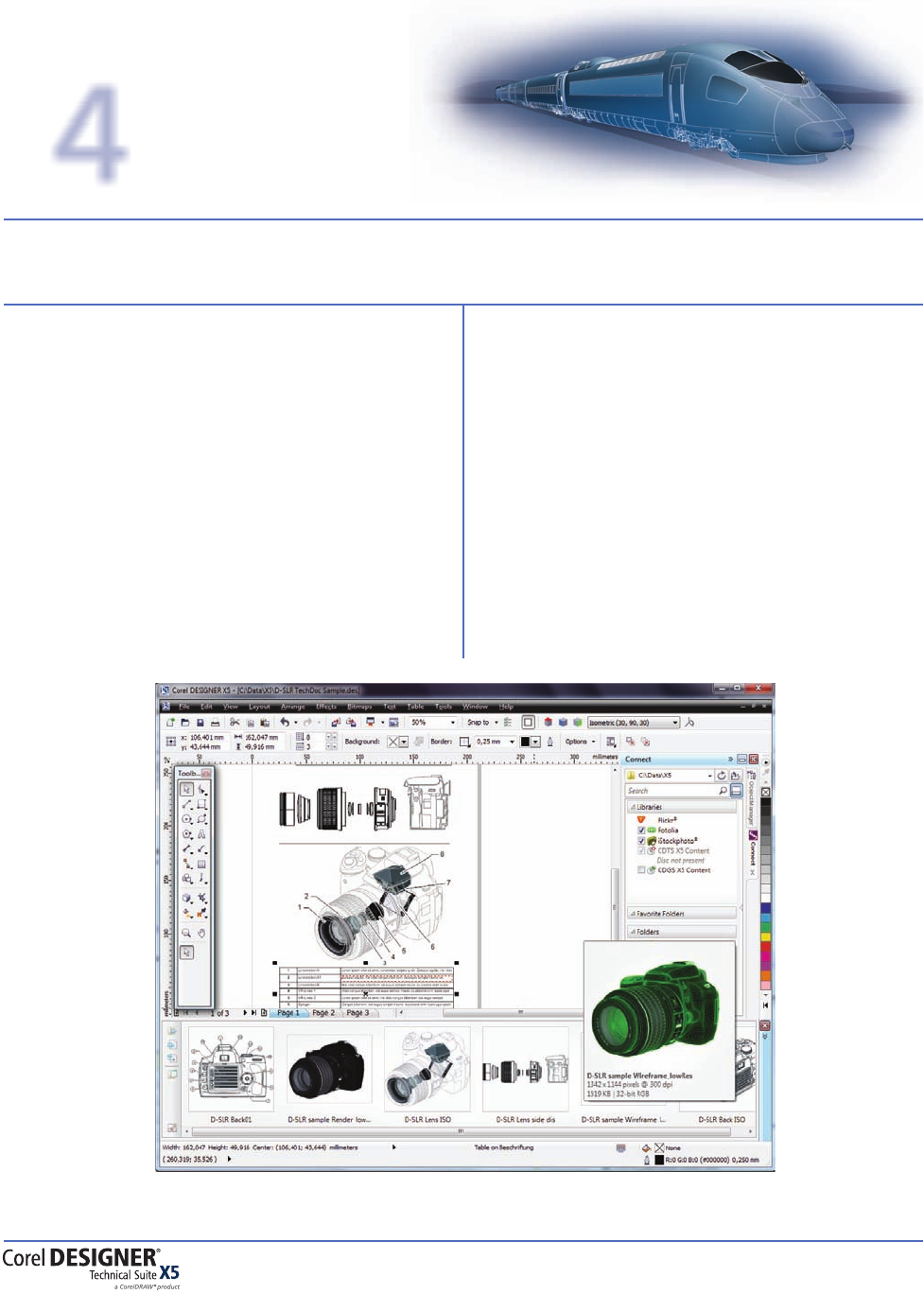Collapse the Libraries section

682,807
